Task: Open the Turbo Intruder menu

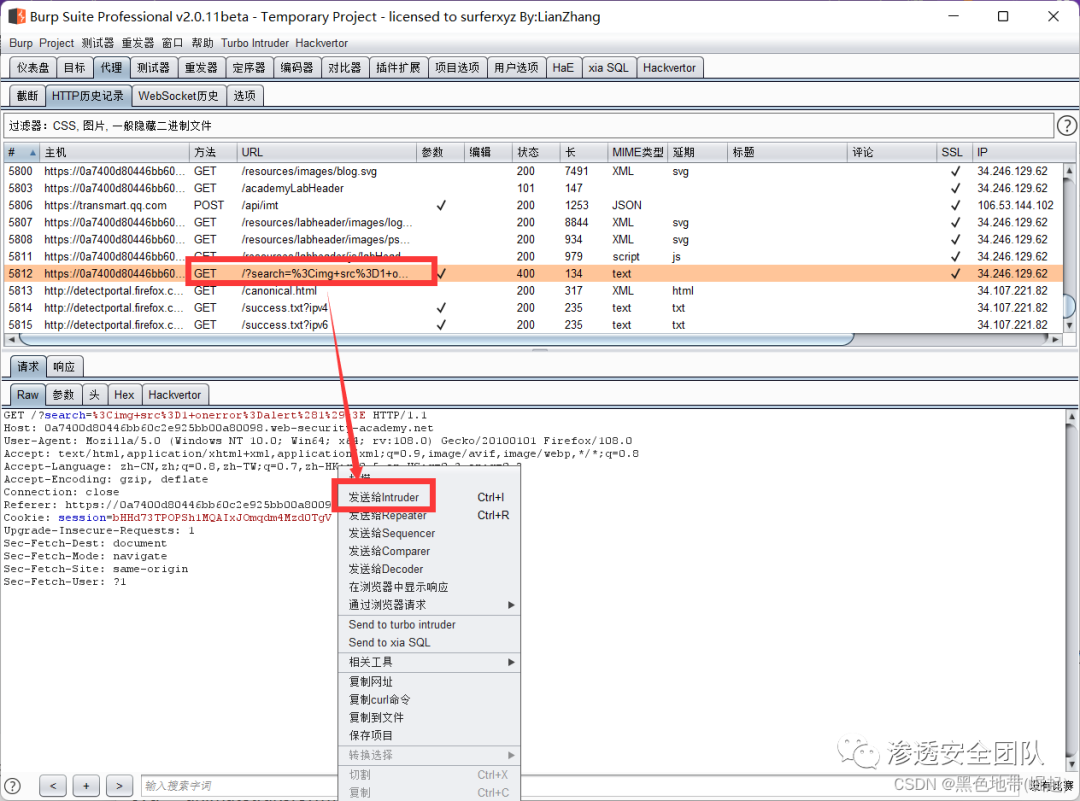Action: click(255, 43)
